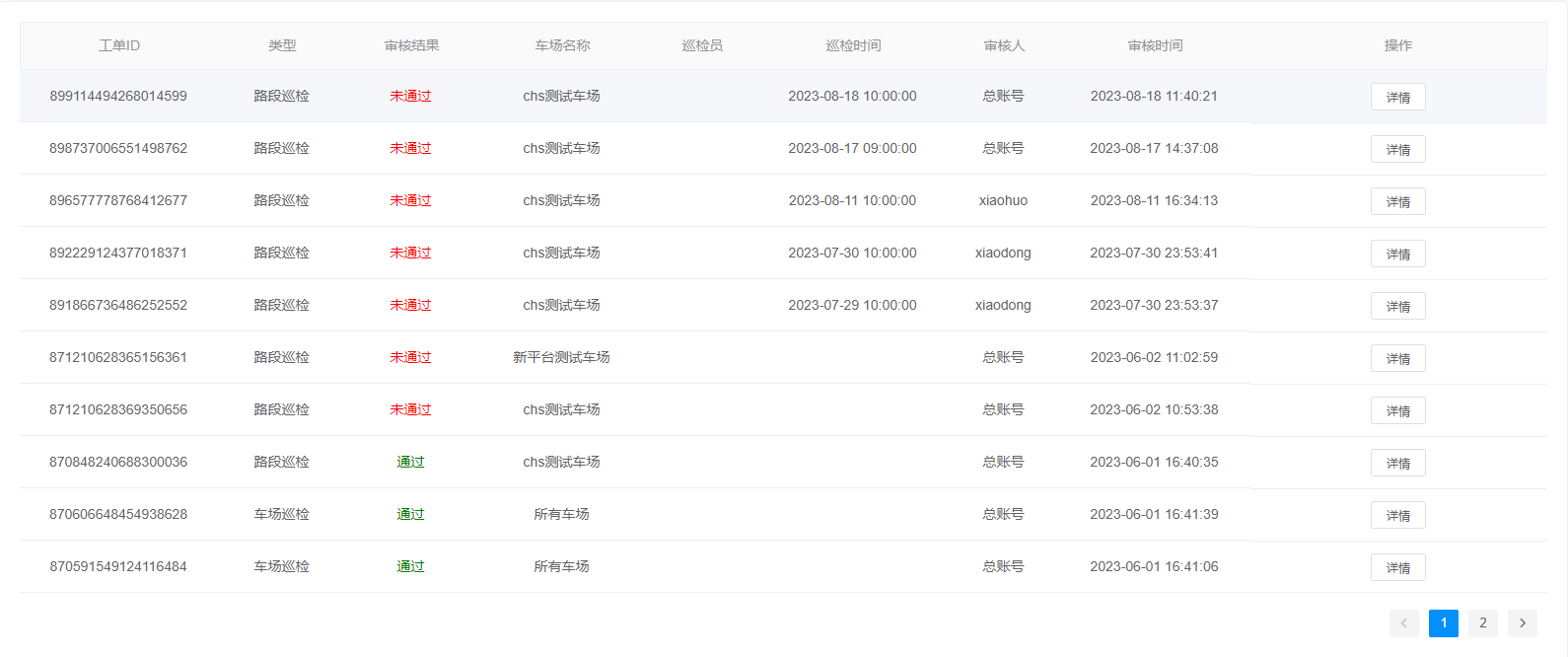Viewport: 1568px width, 657px height.
Task: Click work order ID 870848240688300036
Action: point(118,462)
